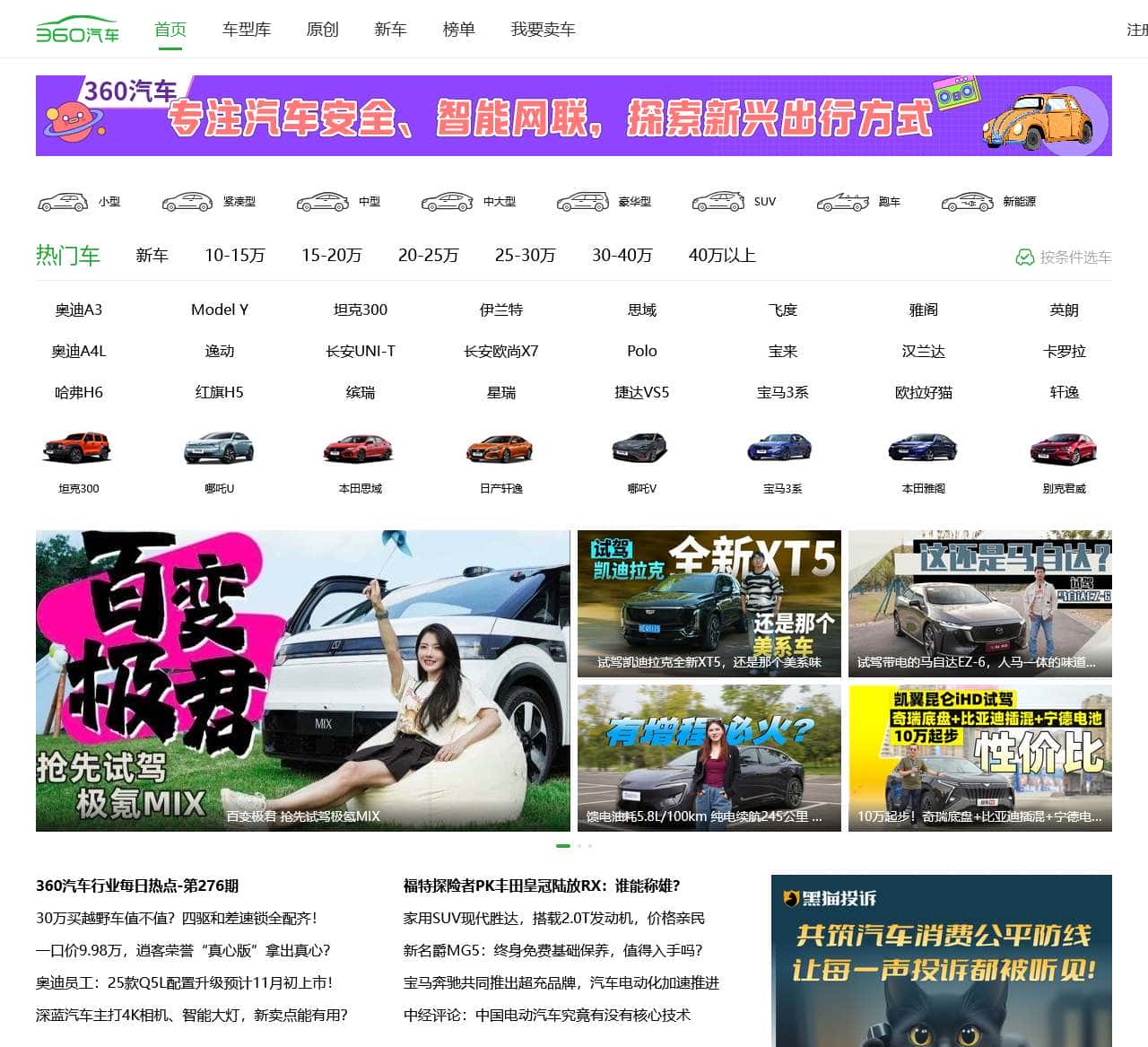Click the 热门车 heading tab

[68, 256]
